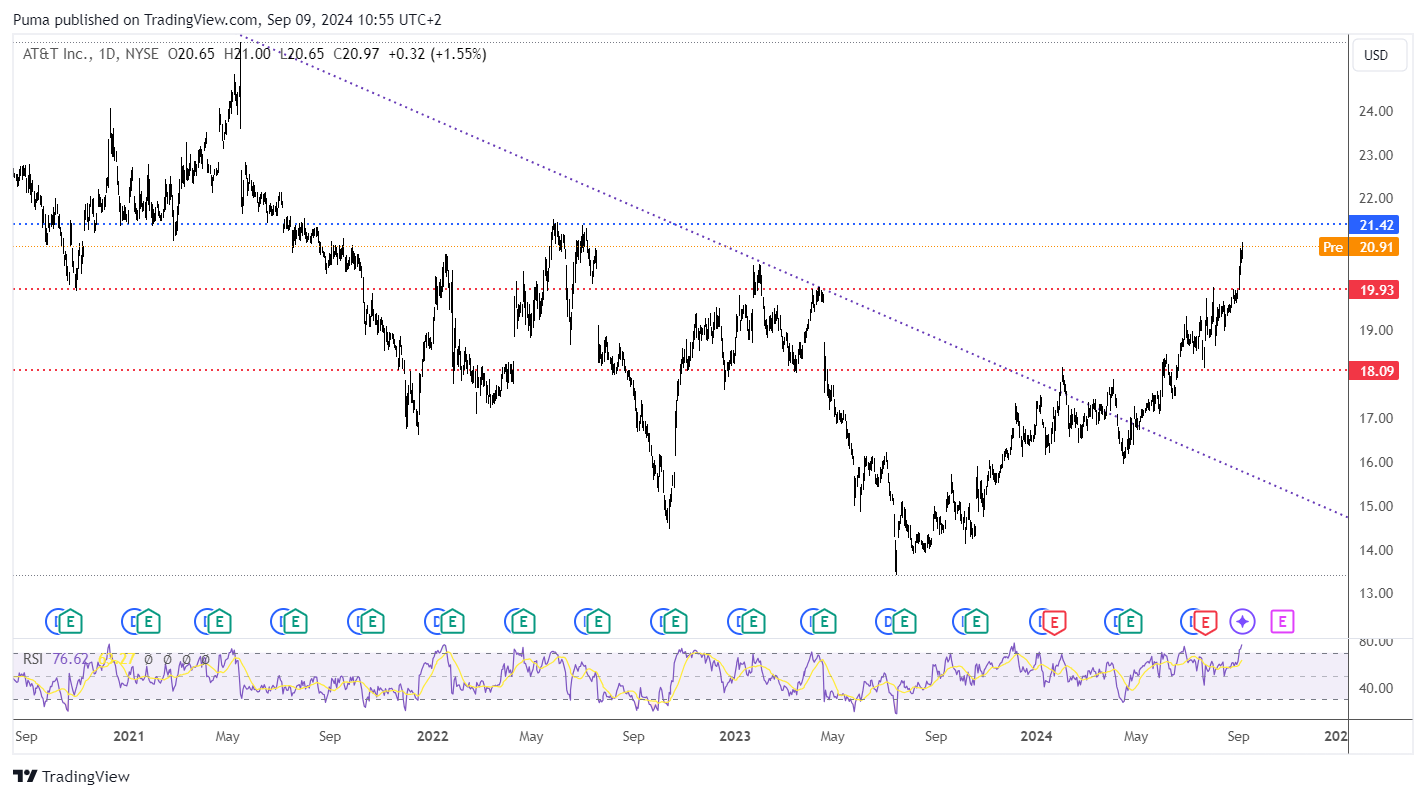Click the October 2023 earnings marker
The height and width of the screenshot is (798, 1426).
[977, 622]
